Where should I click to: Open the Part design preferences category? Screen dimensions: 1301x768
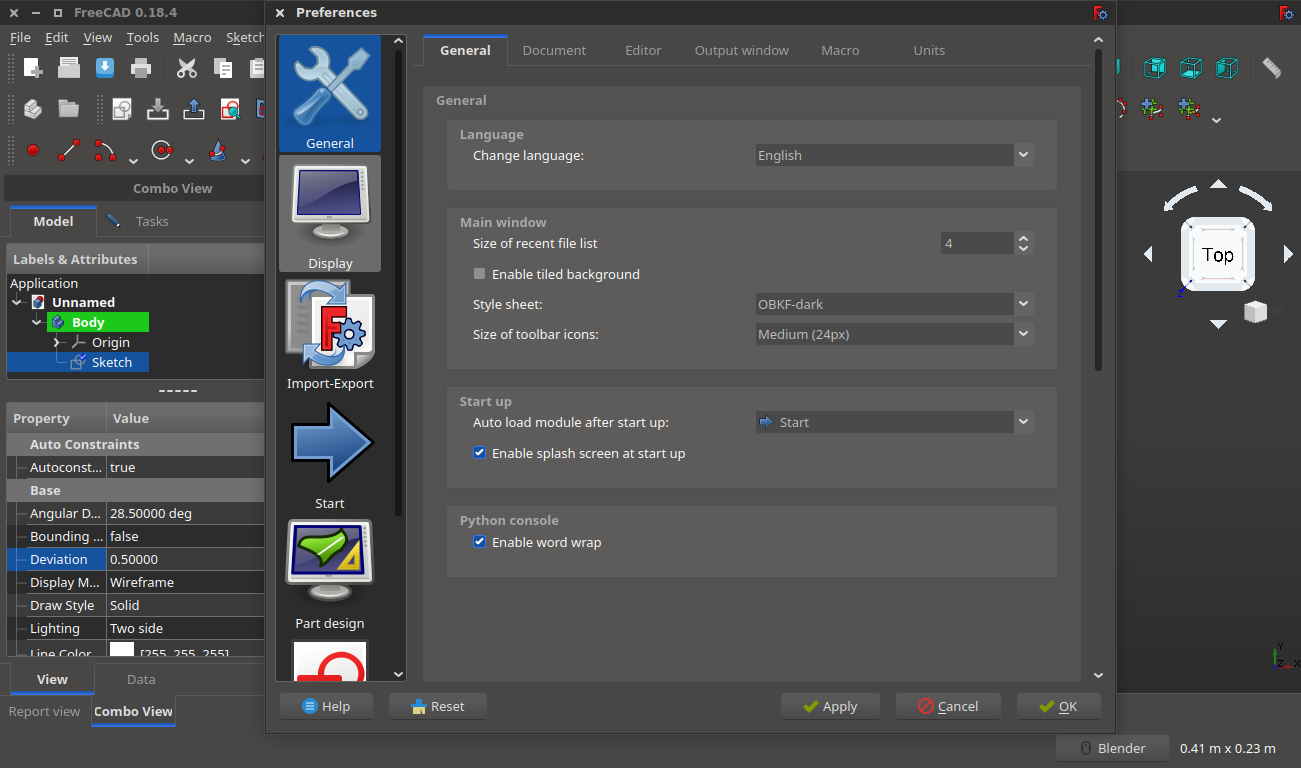(x=330, y=574)
